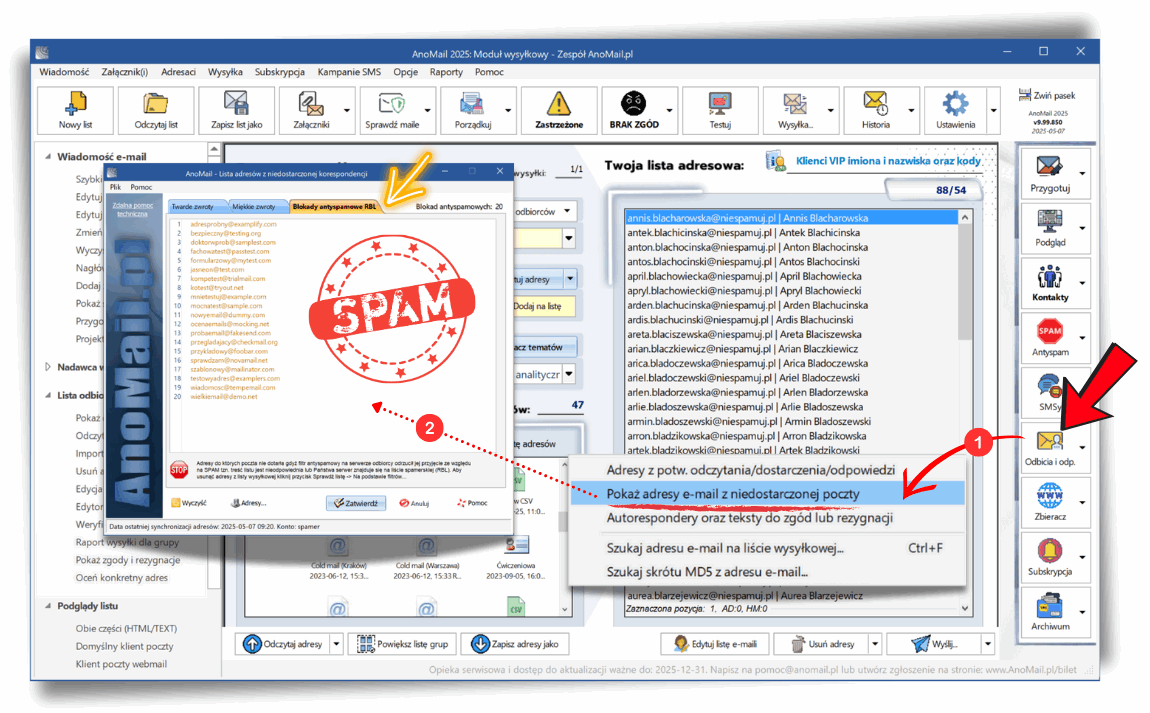1150x713 pixels.
Task: Switch to the Twarde zwroty tab
Action: (x=193, y=207)
